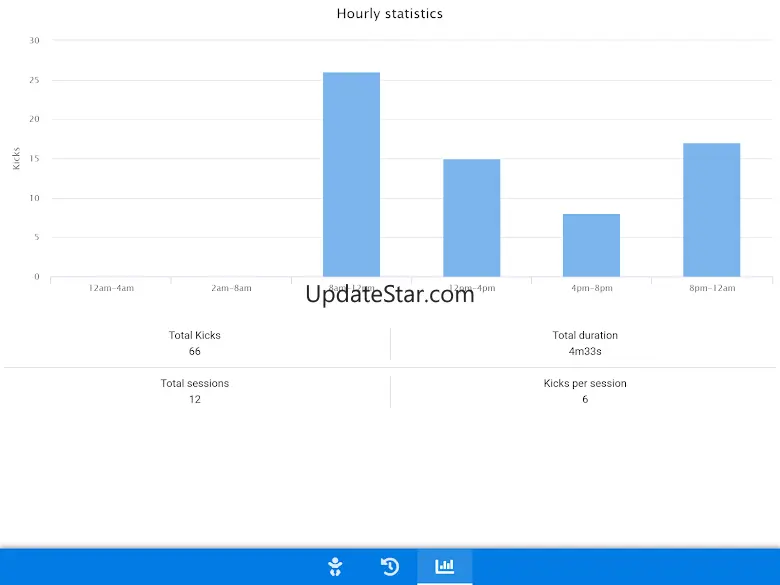Viewport: 780px width, 585px height.
Task: Click the Kicks y-axis title
Action: 16,159
